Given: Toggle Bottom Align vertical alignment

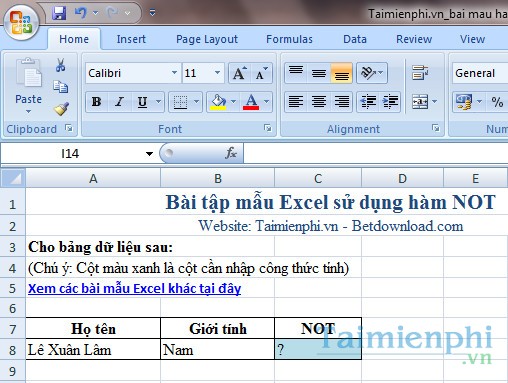Looking at the screenshot, I should (342, 73).
